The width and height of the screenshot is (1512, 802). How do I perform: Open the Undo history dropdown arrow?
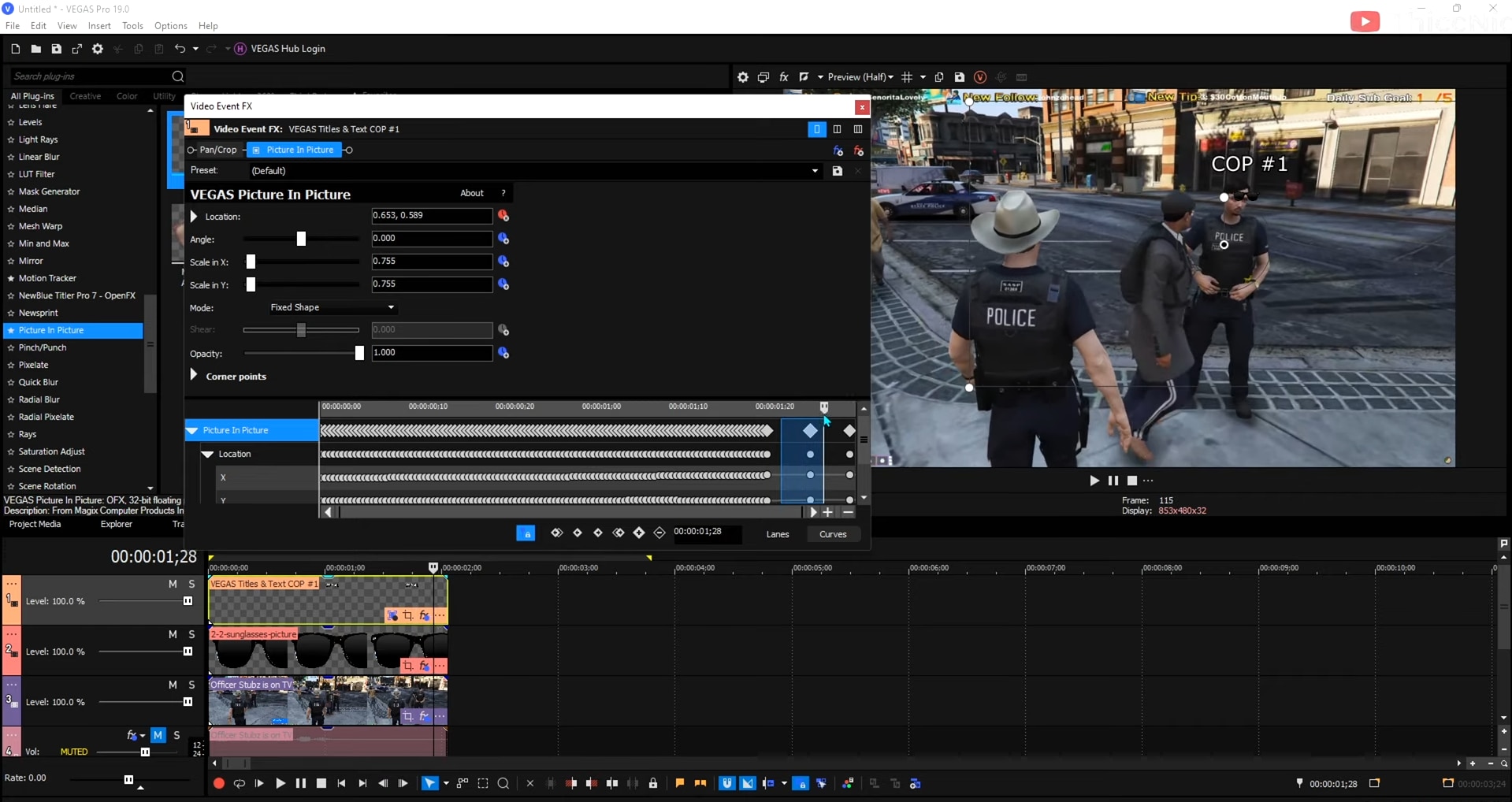[195, 49]
